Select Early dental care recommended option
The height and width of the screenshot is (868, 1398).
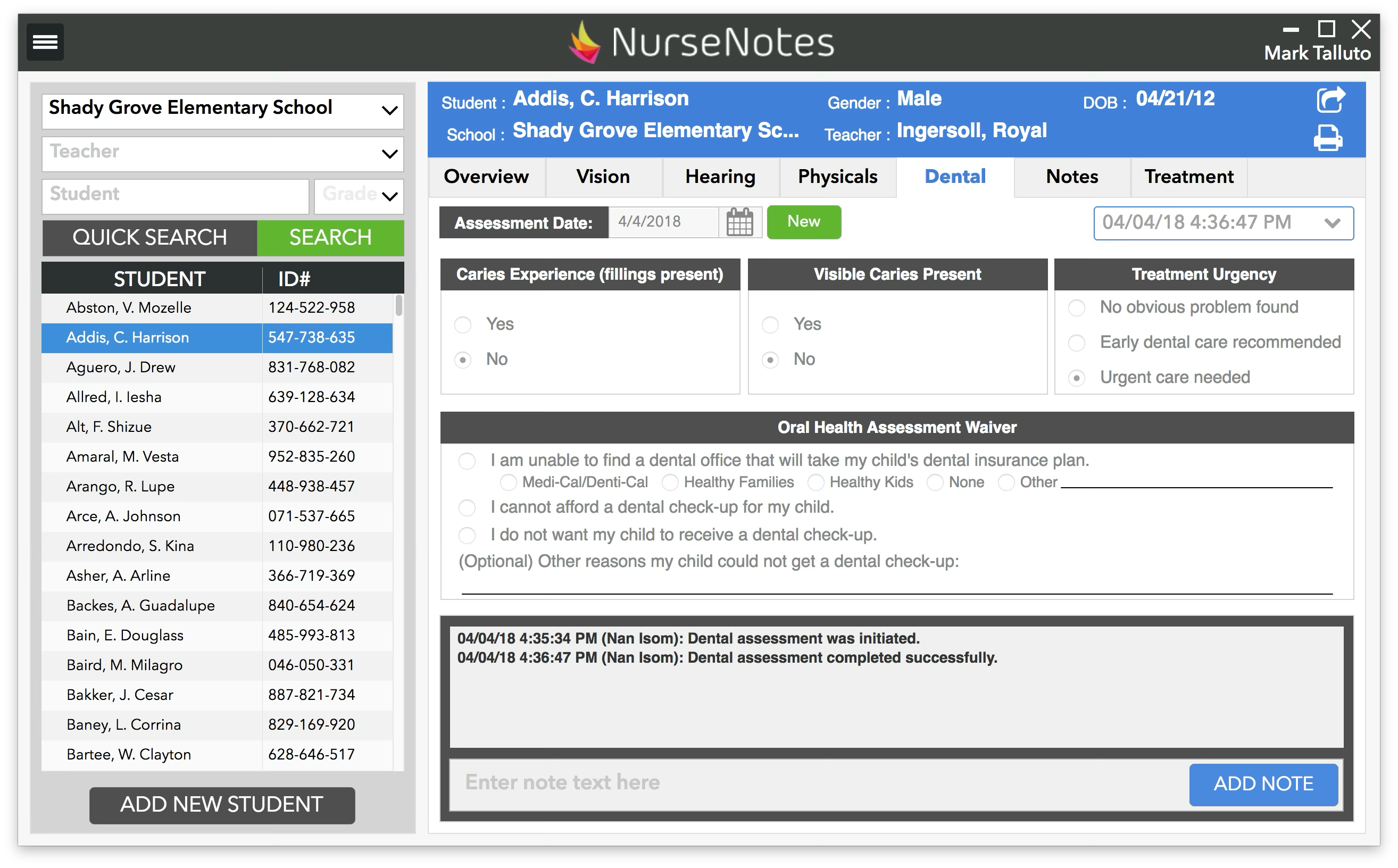click(x=1077, y=343)
